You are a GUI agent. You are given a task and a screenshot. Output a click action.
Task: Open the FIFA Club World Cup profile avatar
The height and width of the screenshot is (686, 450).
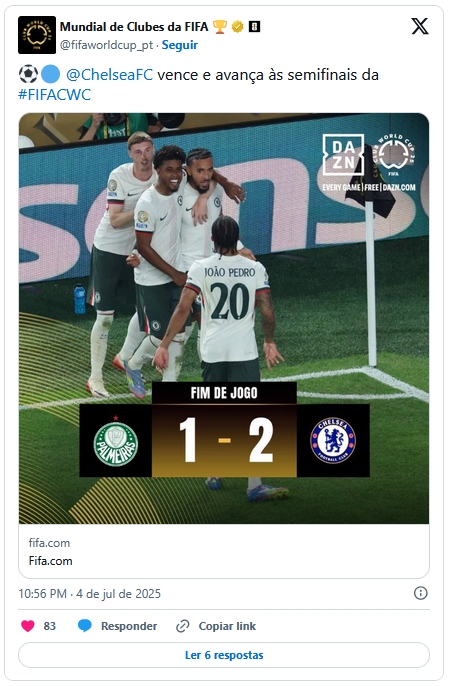pyautogui.click(x=37, y=35)
